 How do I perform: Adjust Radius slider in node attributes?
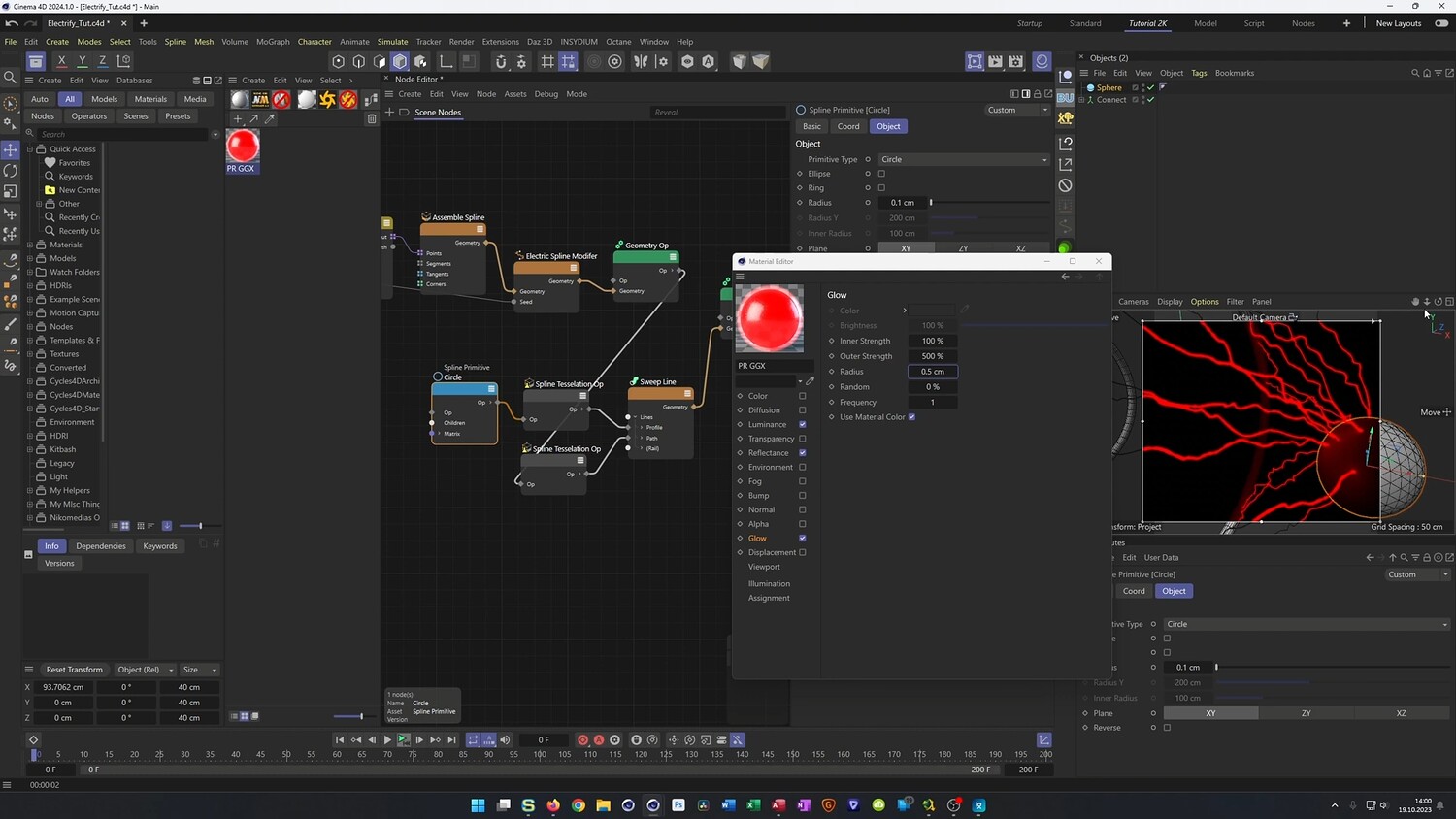click(x=990, y=203)
